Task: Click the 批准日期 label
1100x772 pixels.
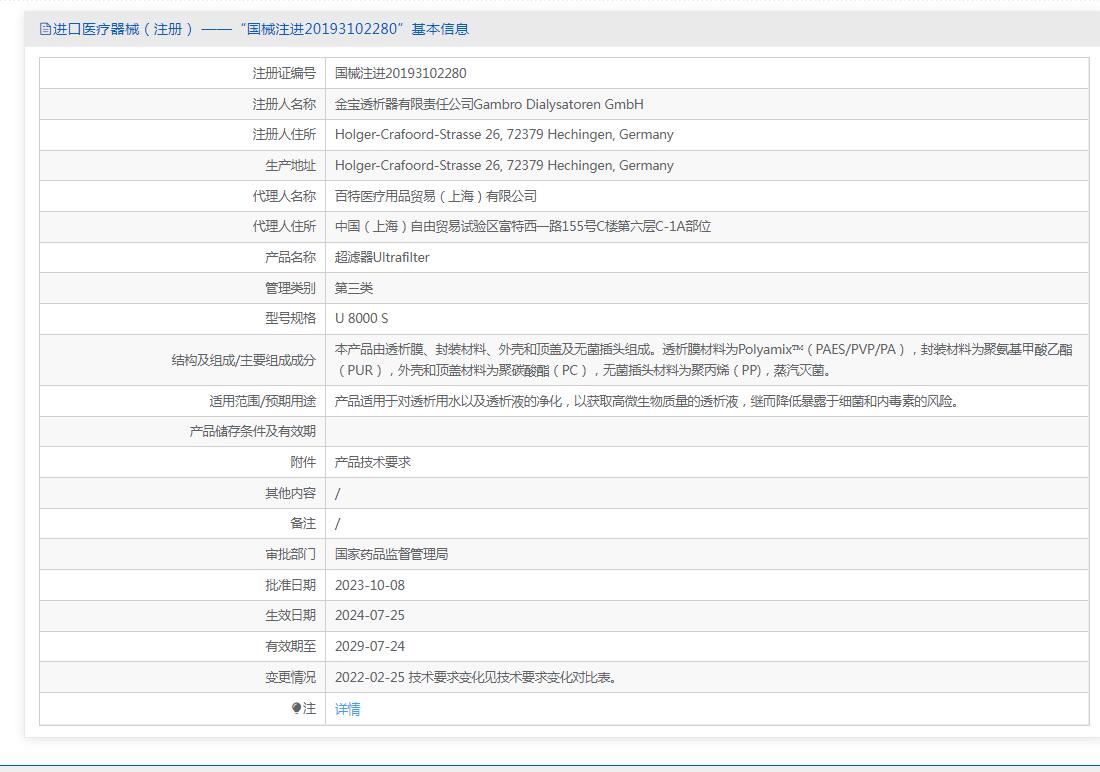Action: [290, 585]
